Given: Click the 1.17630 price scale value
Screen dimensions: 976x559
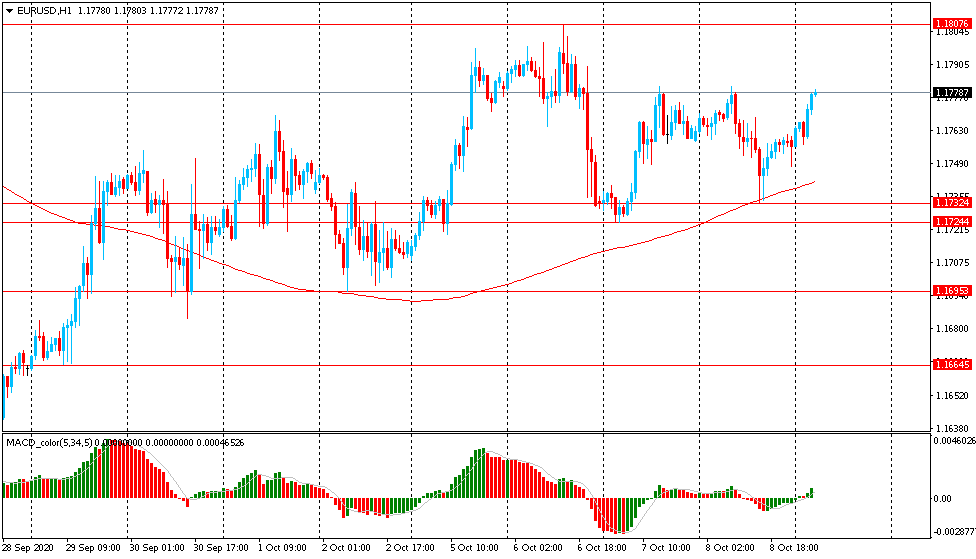Looking at the screenshot, I should [x=952, y=131].
